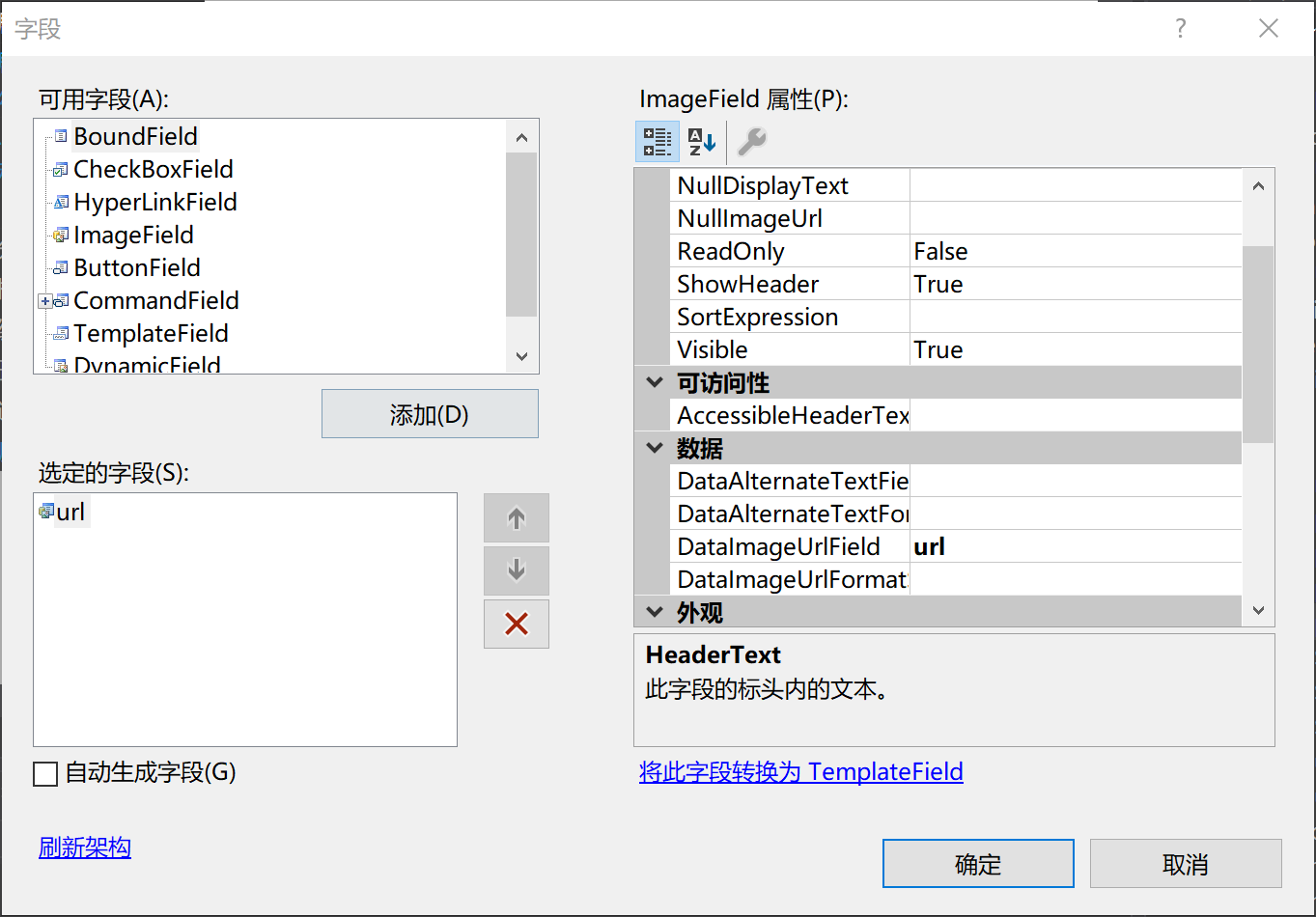Click the Visible True value
The image size is (1316, 917).
click(1076, 349)
